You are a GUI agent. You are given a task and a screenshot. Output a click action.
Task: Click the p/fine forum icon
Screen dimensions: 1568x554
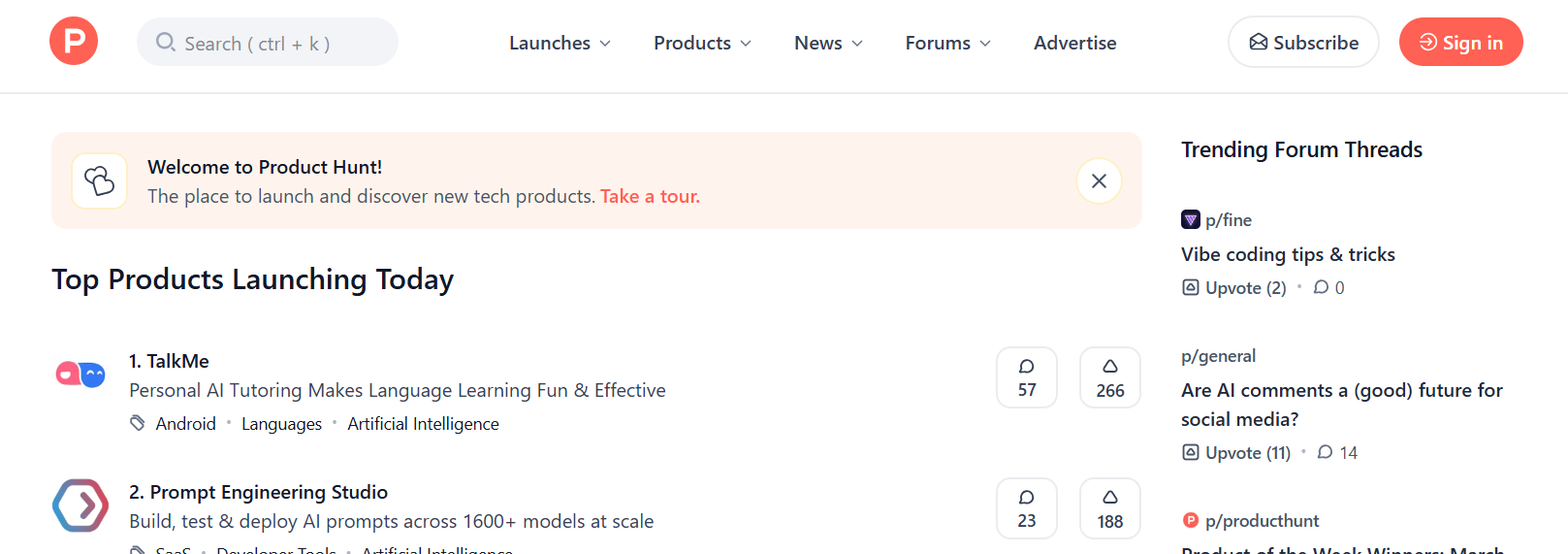pyautogui.click(x=1191, y=219)
